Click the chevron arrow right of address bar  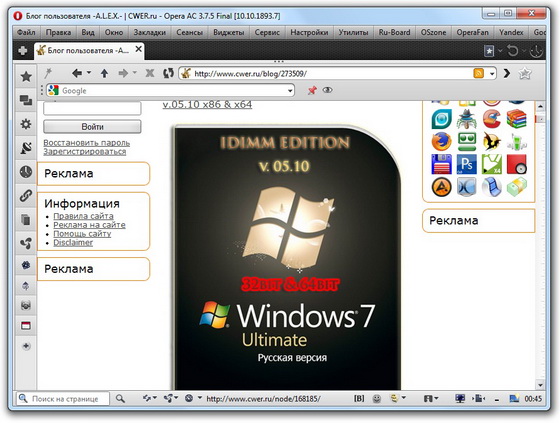506,73
